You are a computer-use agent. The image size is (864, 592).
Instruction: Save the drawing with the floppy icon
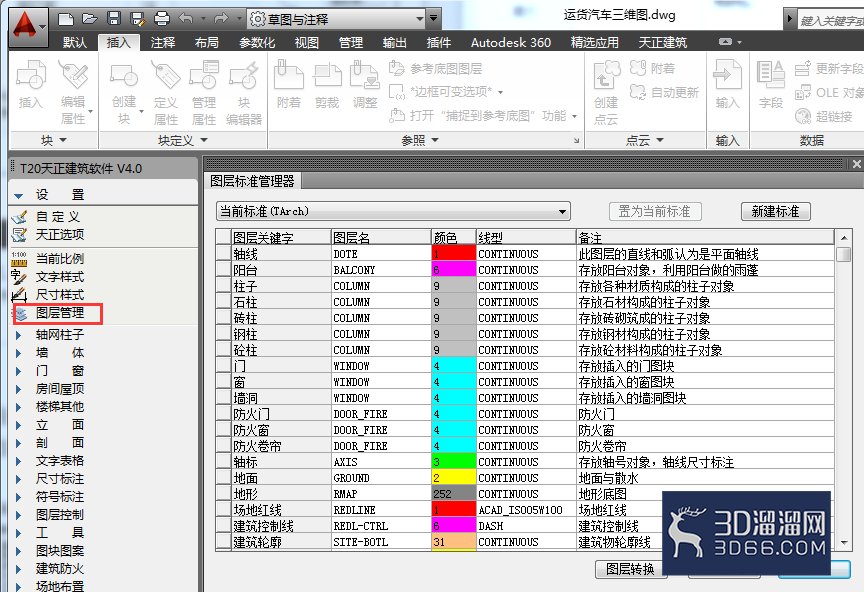pos(114,19)
